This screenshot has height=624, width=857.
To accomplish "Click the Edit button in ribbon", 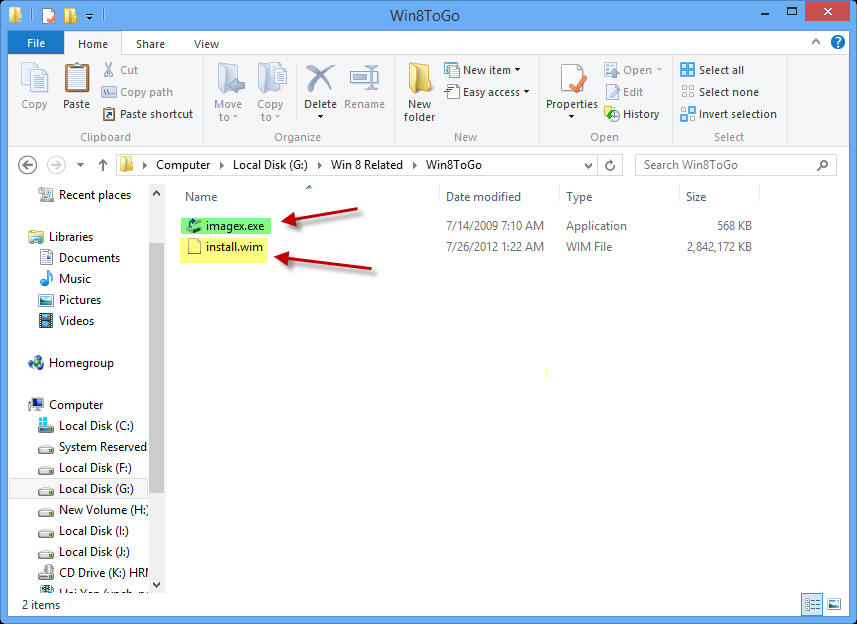I will point(624,92).
